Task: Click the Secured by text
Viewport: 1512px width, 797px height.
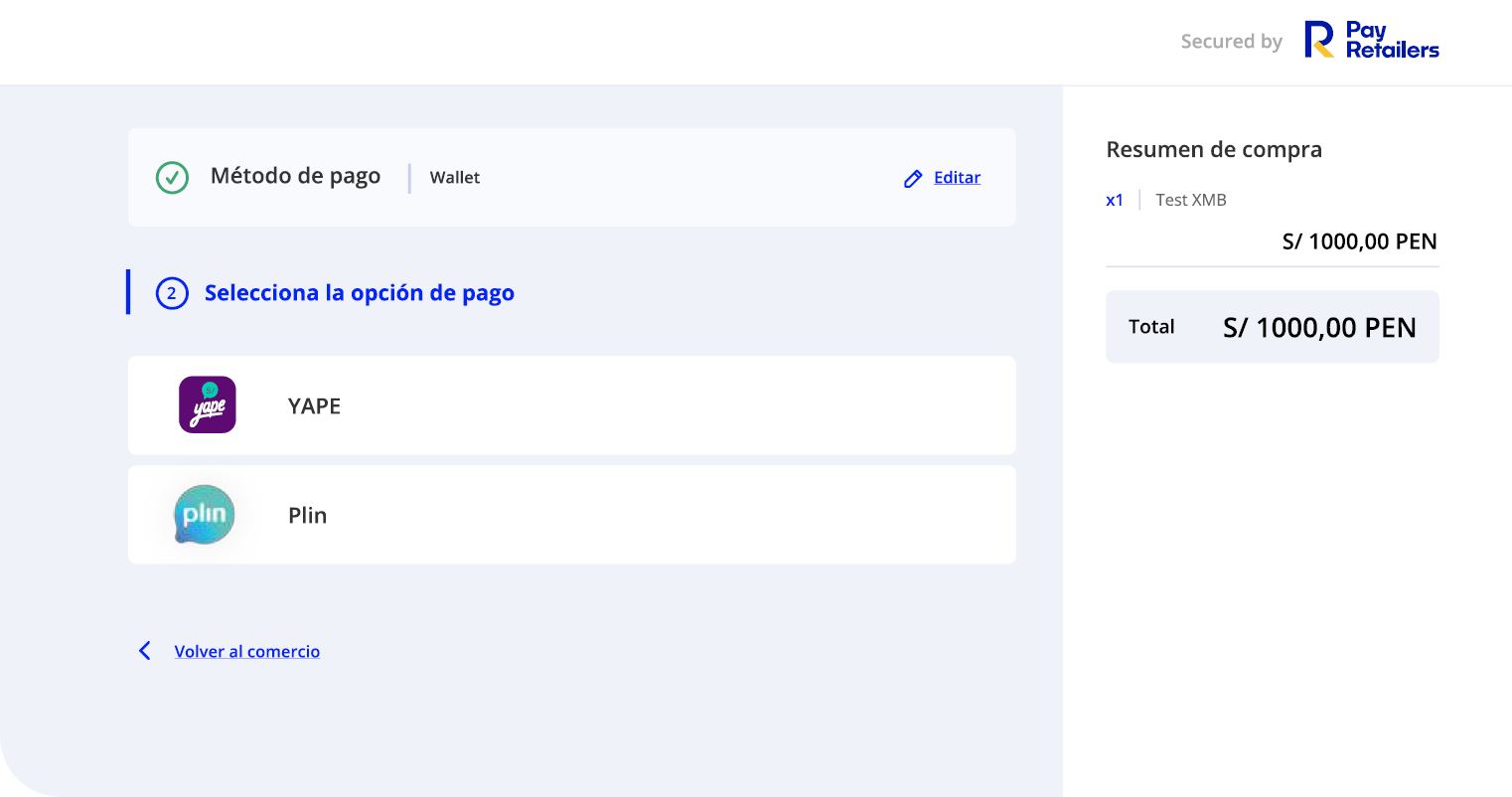Action: (1232, 42)
